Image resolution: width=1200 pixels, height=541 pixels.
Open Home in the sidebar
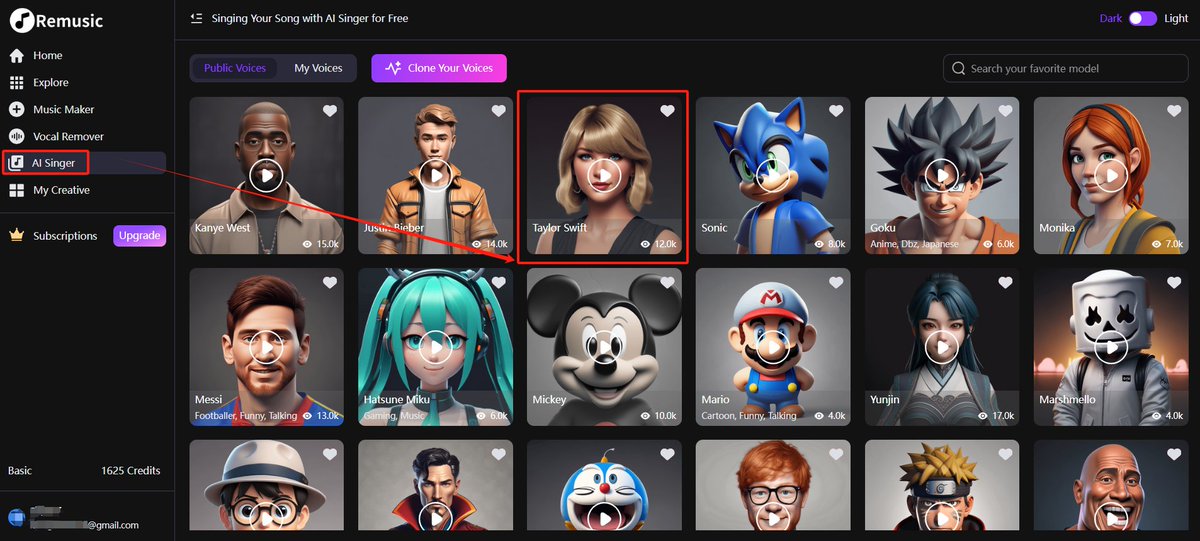pos(47,56)
